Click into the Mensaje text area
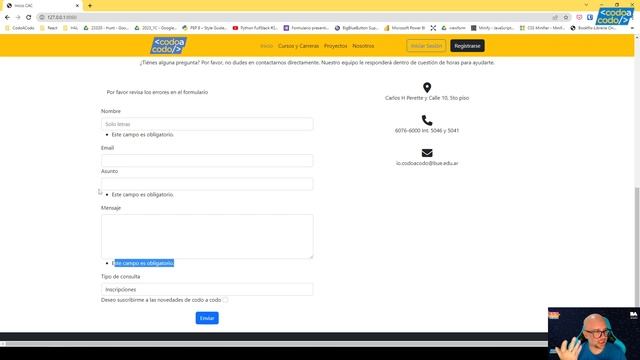The height and width of the screenshot is (360, 640). coord(207,236)
